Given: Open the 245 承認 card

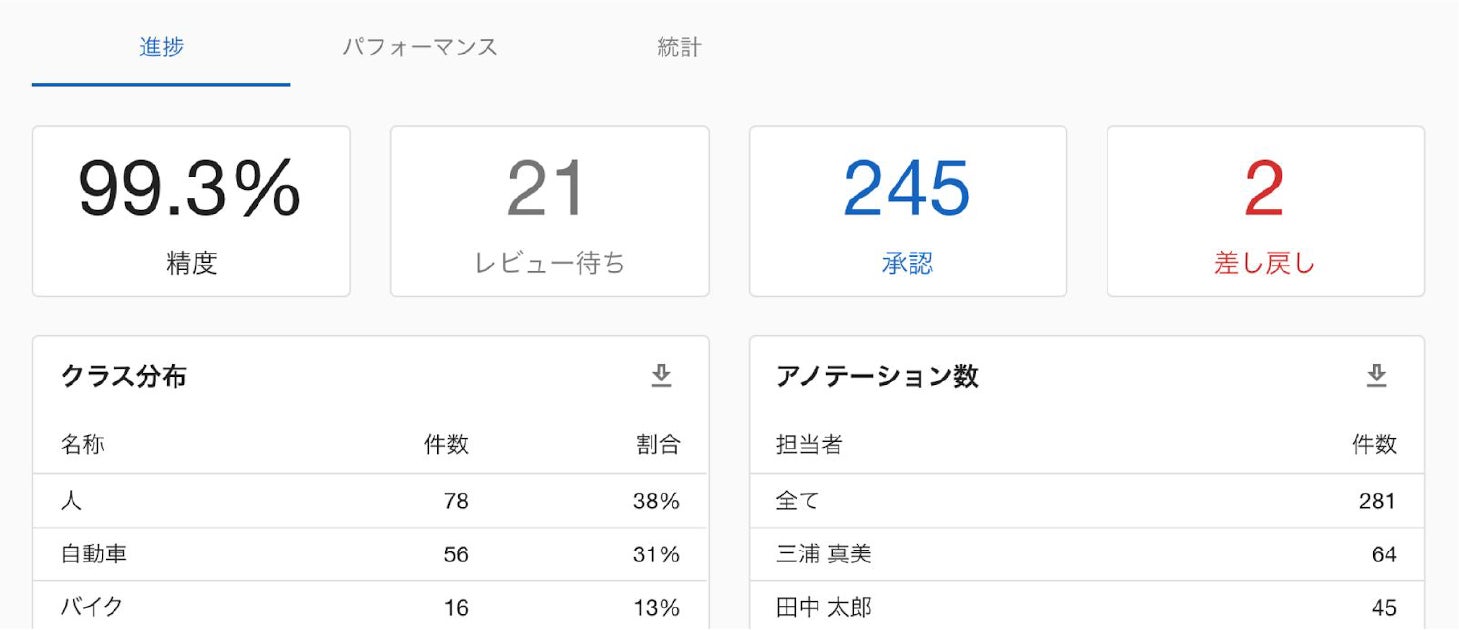Looking at the screenshot, I should [907, 211].
